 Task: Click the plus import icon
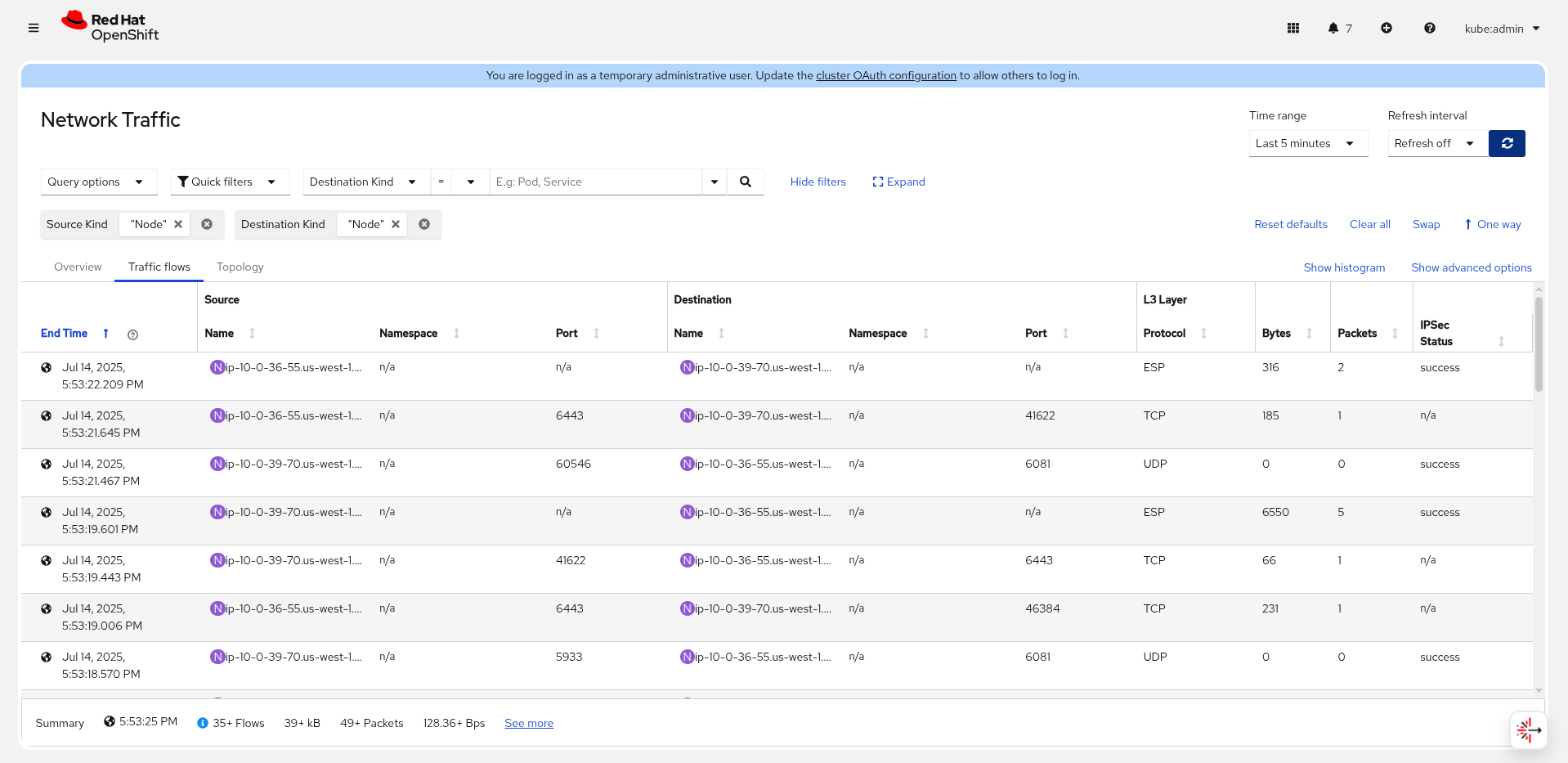pyautogui.click(x=1387, y=28)
